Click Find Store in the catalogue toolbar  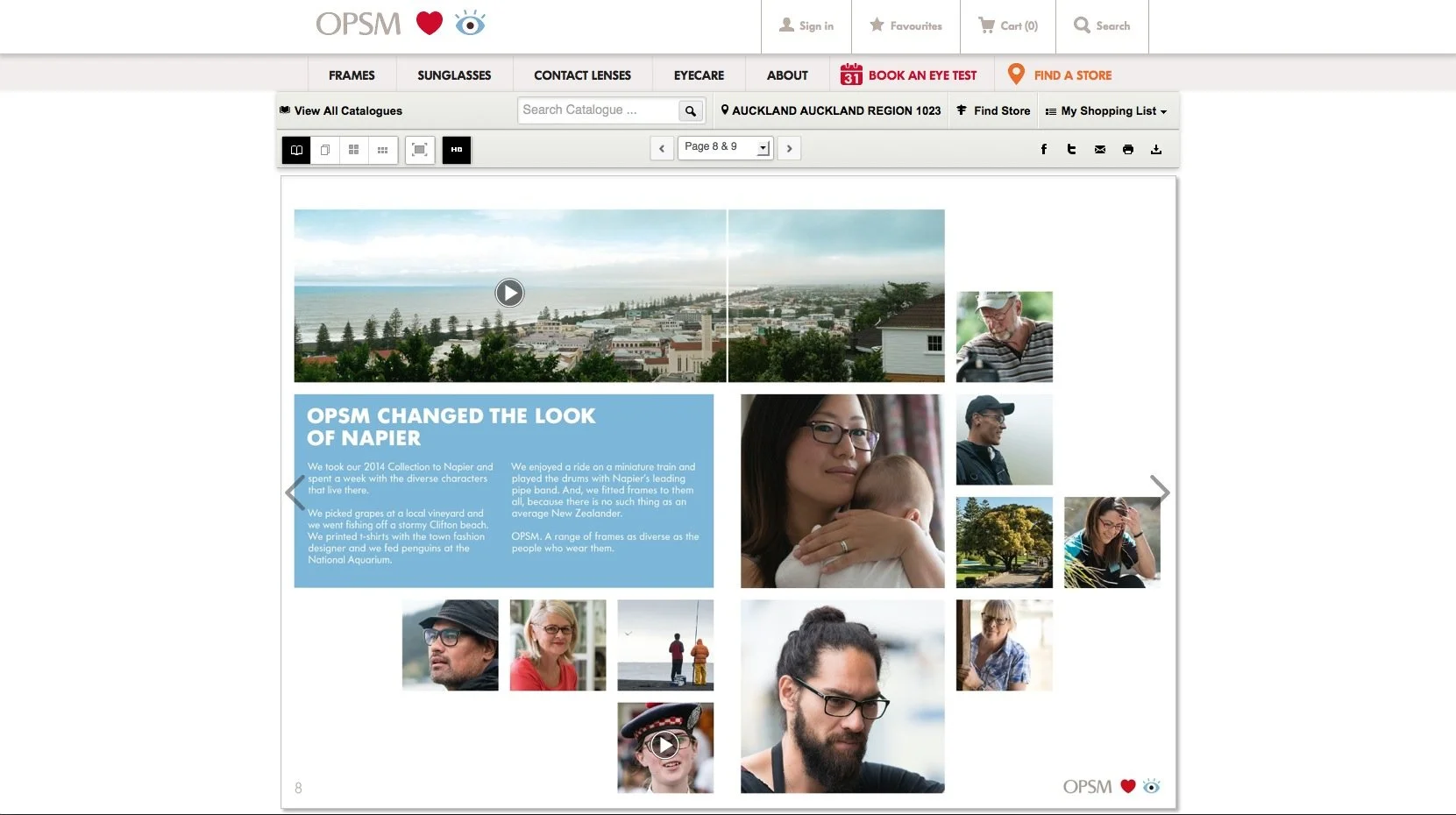(993, 110)
